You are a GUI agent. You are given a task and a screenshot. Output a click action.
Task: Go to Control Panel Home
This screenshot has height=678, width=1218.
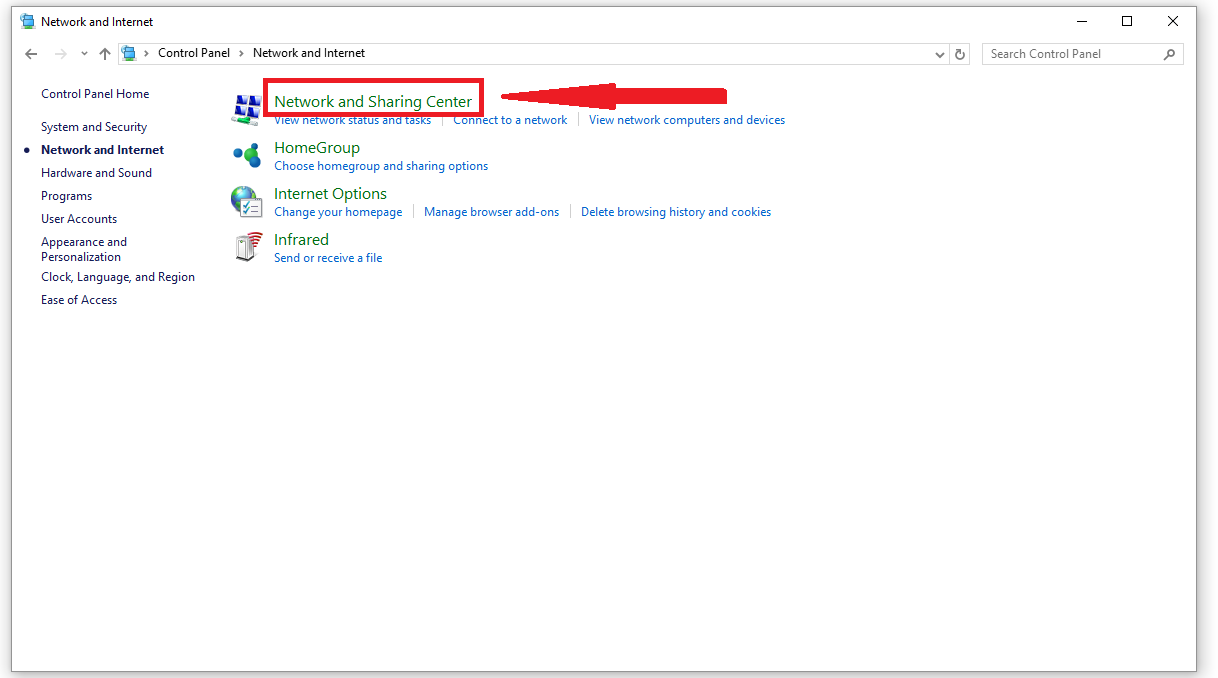click(95, 94)
